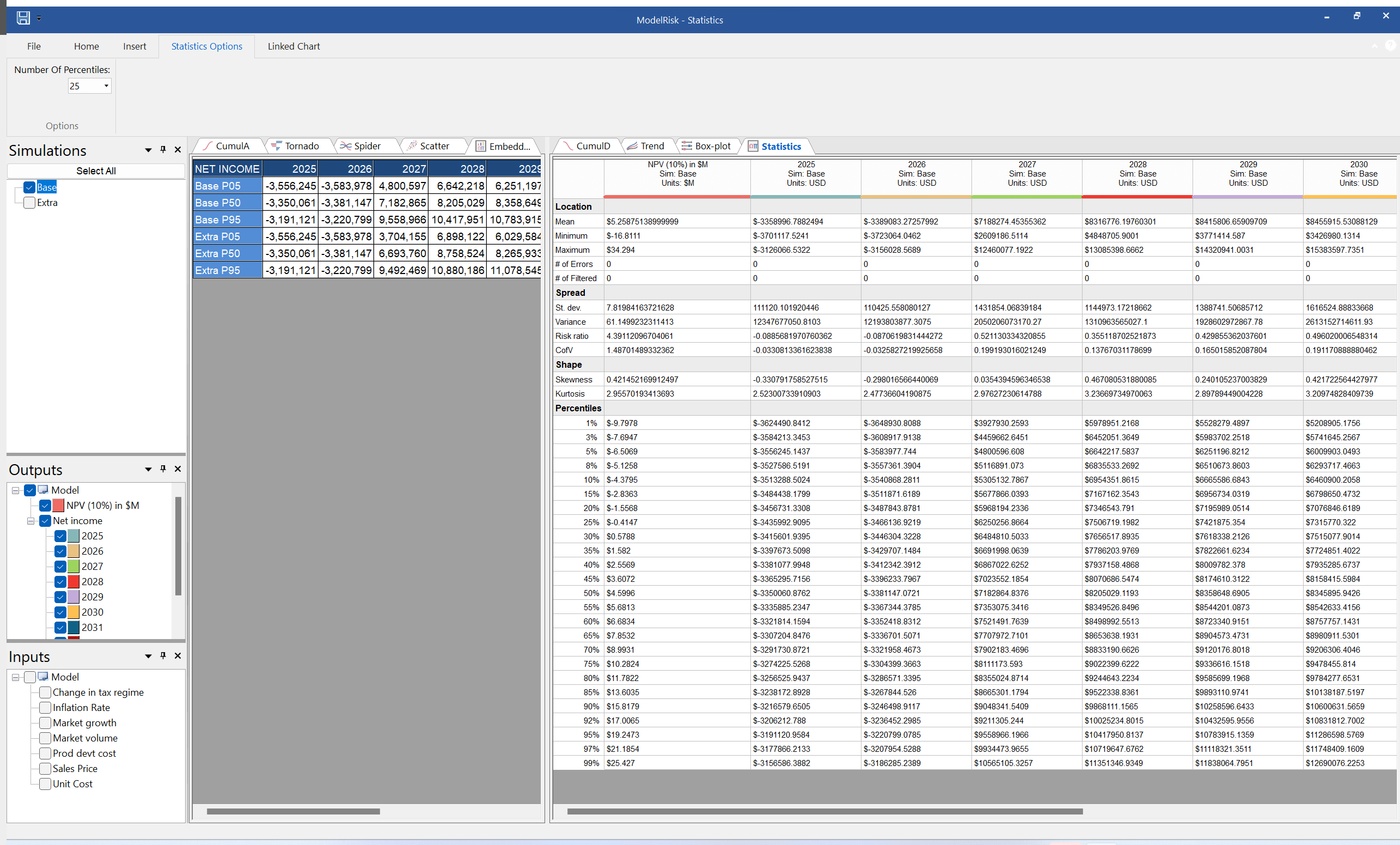
Task: Disable the 2028 Net income output
Action: [60, 582]
